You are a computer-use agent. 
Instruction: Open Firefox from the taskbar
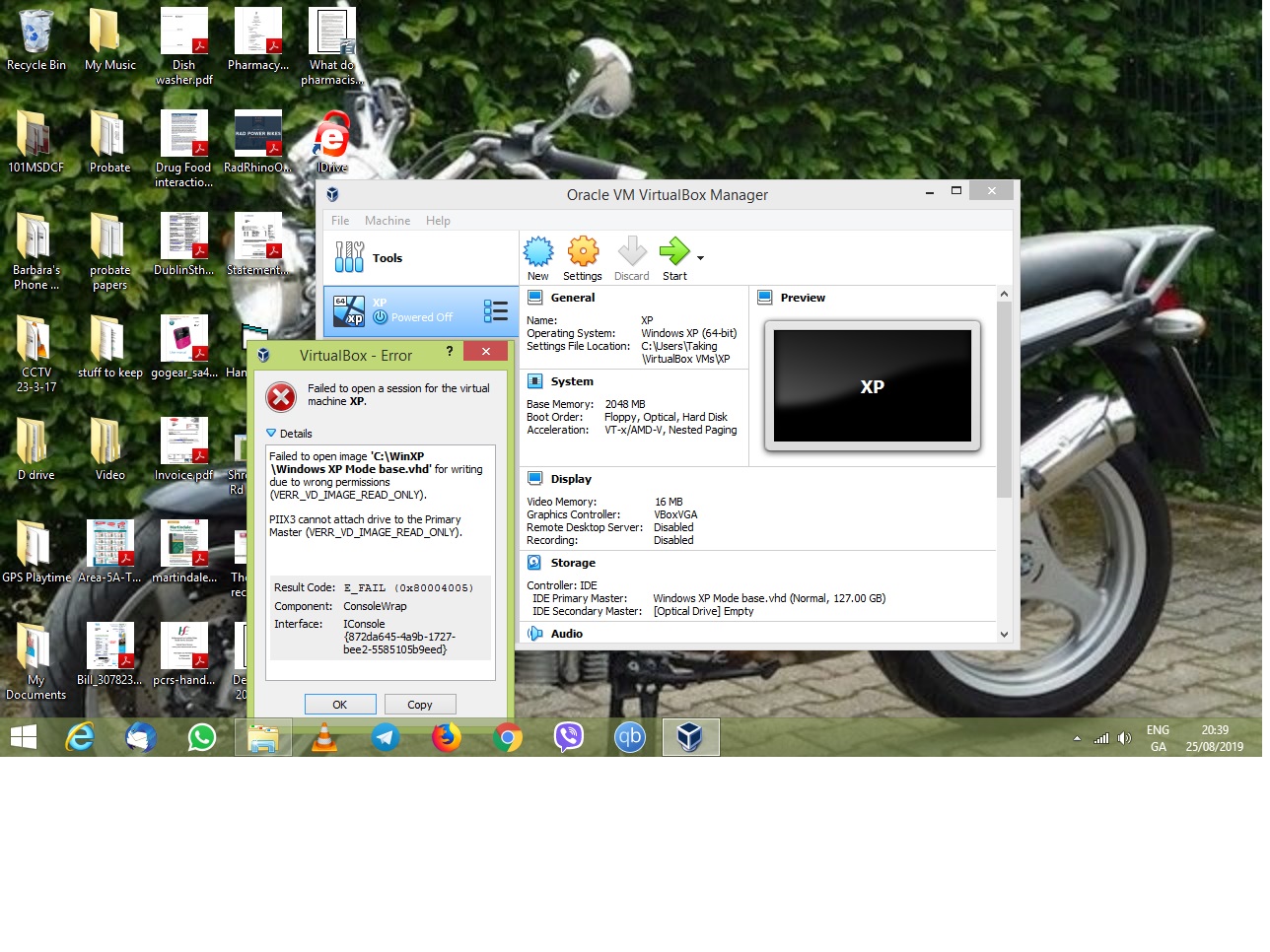pyautogui.click(x=447, y=737)
